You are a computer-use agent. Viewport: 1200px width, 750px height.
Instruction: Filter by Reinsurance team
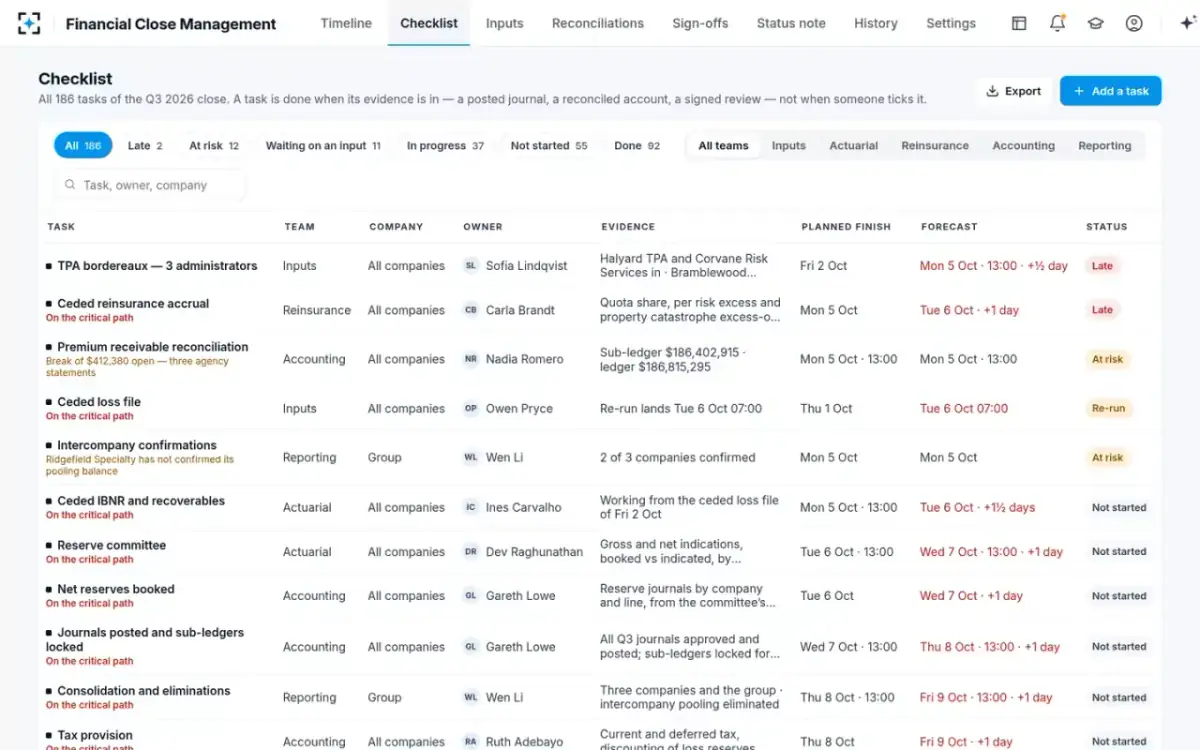pos(935,145)
